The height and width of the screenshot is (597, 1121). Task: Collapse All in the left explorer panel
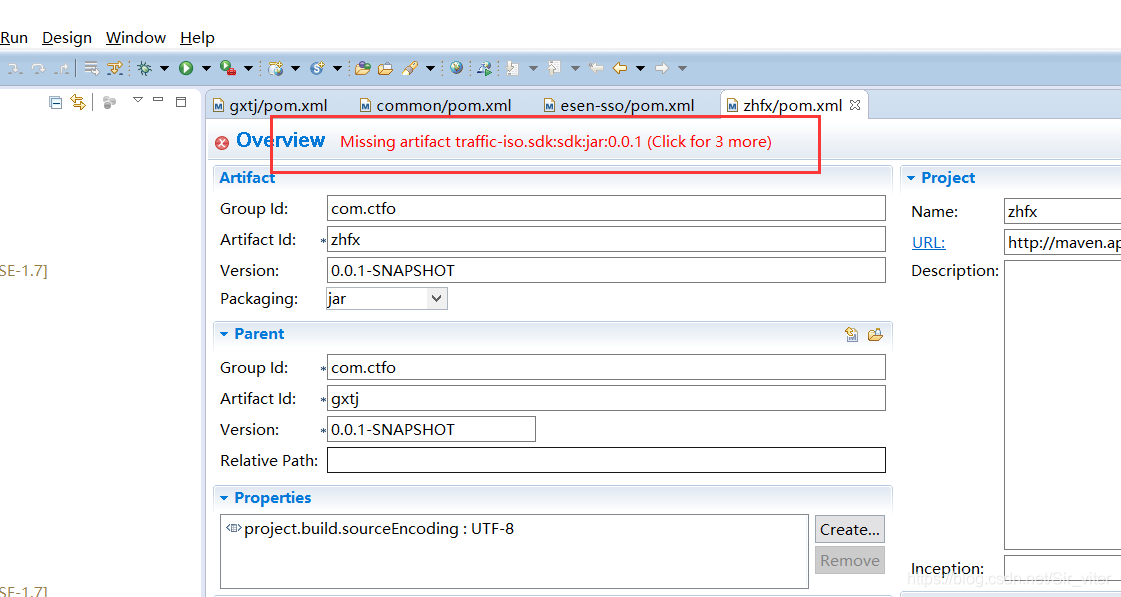point(55,102)
